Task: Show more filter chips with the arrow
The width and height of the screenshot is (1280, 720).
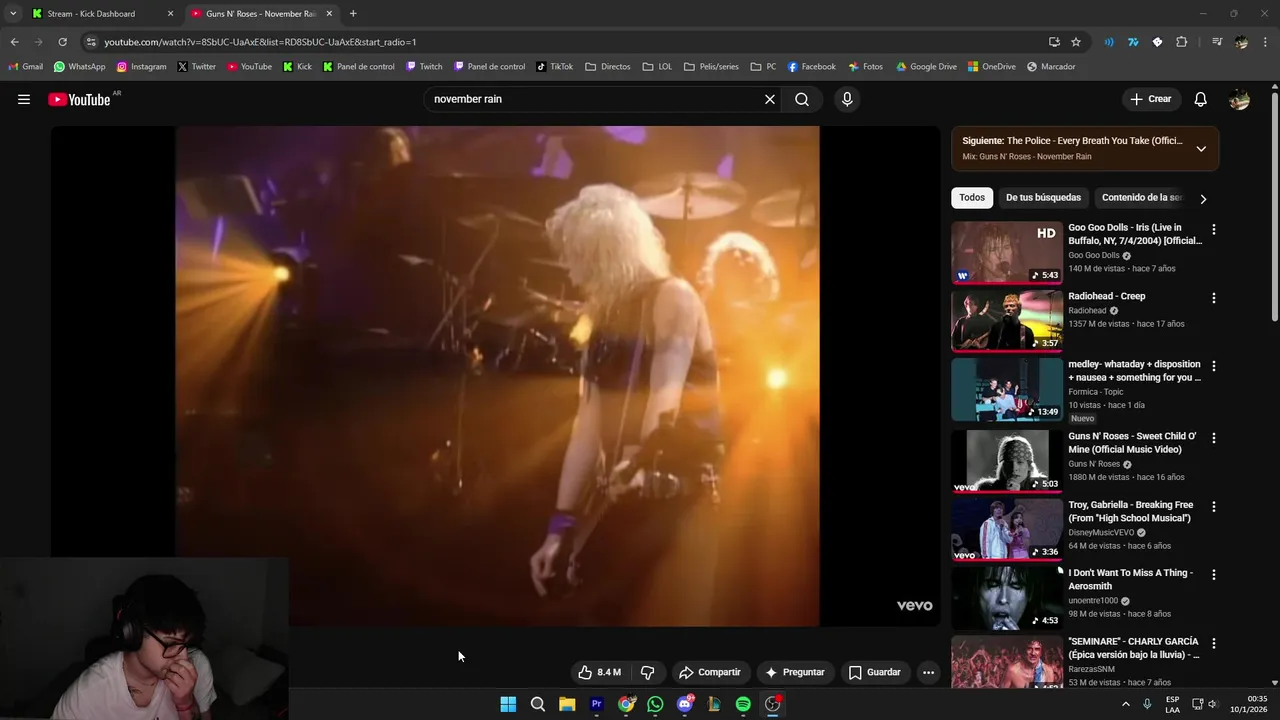Action: [1203, 199]
